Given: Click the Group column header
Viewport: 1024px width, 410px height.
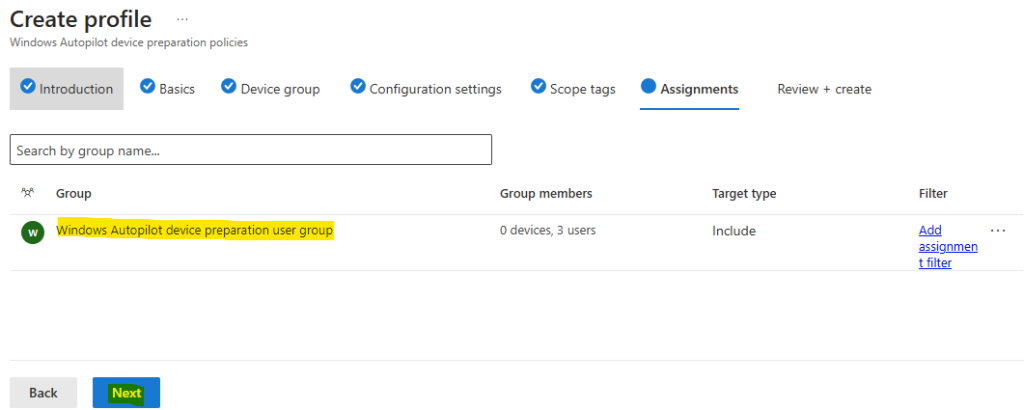Looking at the screenshot, I should (x=74, y=193).
